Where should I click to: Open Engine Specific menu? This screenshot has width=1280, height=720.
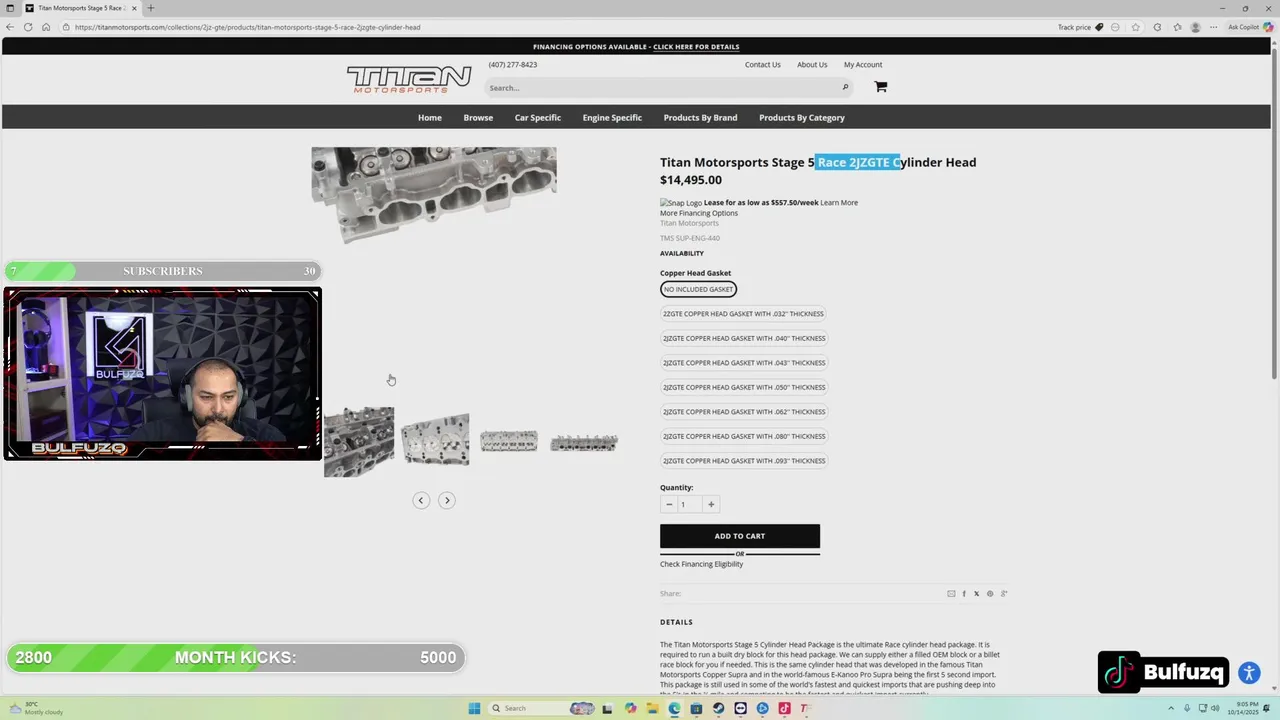[x=612, y=118]
